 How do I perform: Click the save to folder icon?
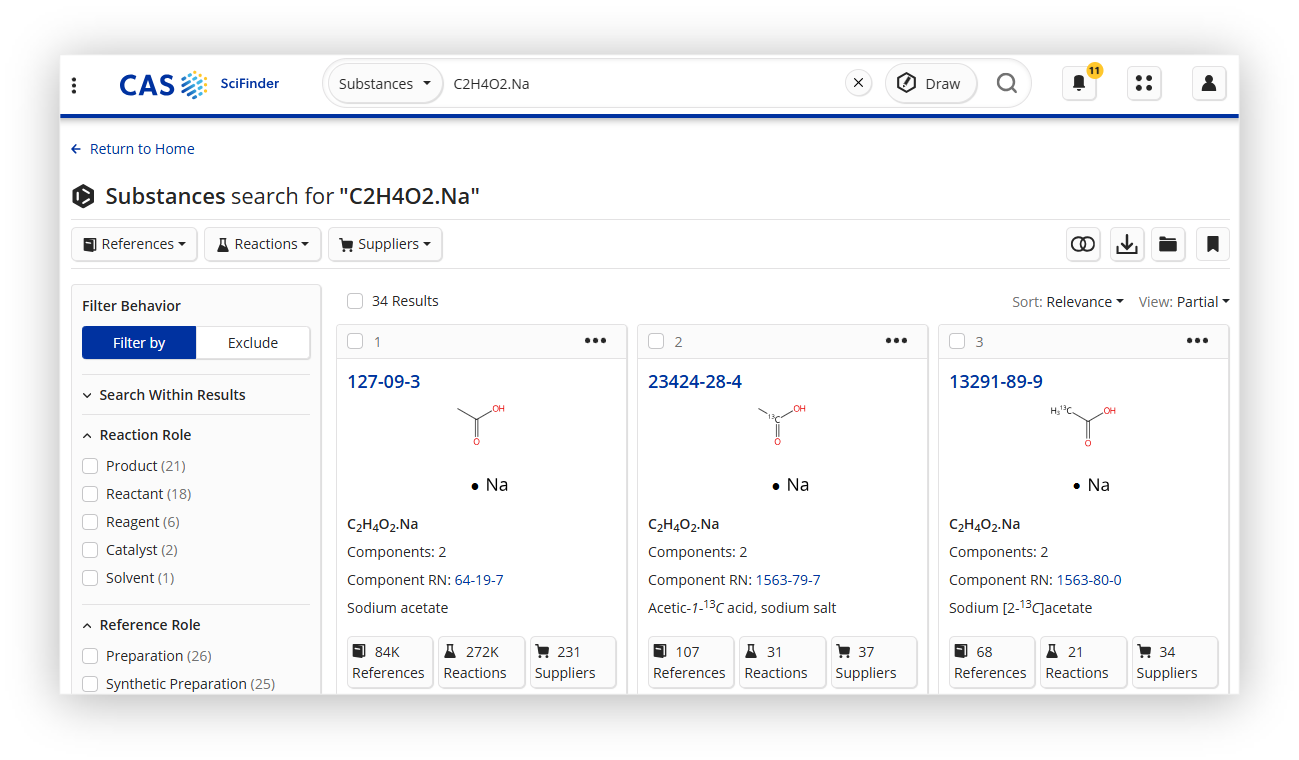click(x=1167, y=244)
